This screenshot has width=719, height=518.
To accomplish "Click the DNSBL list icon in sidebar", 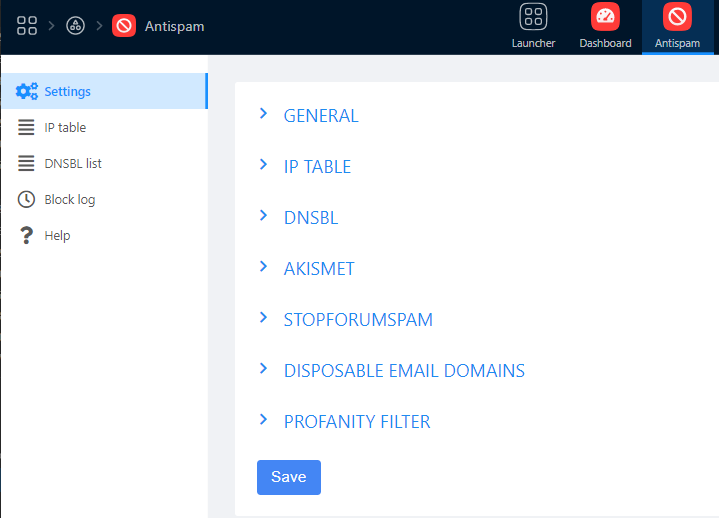I will tap(27, 164).
